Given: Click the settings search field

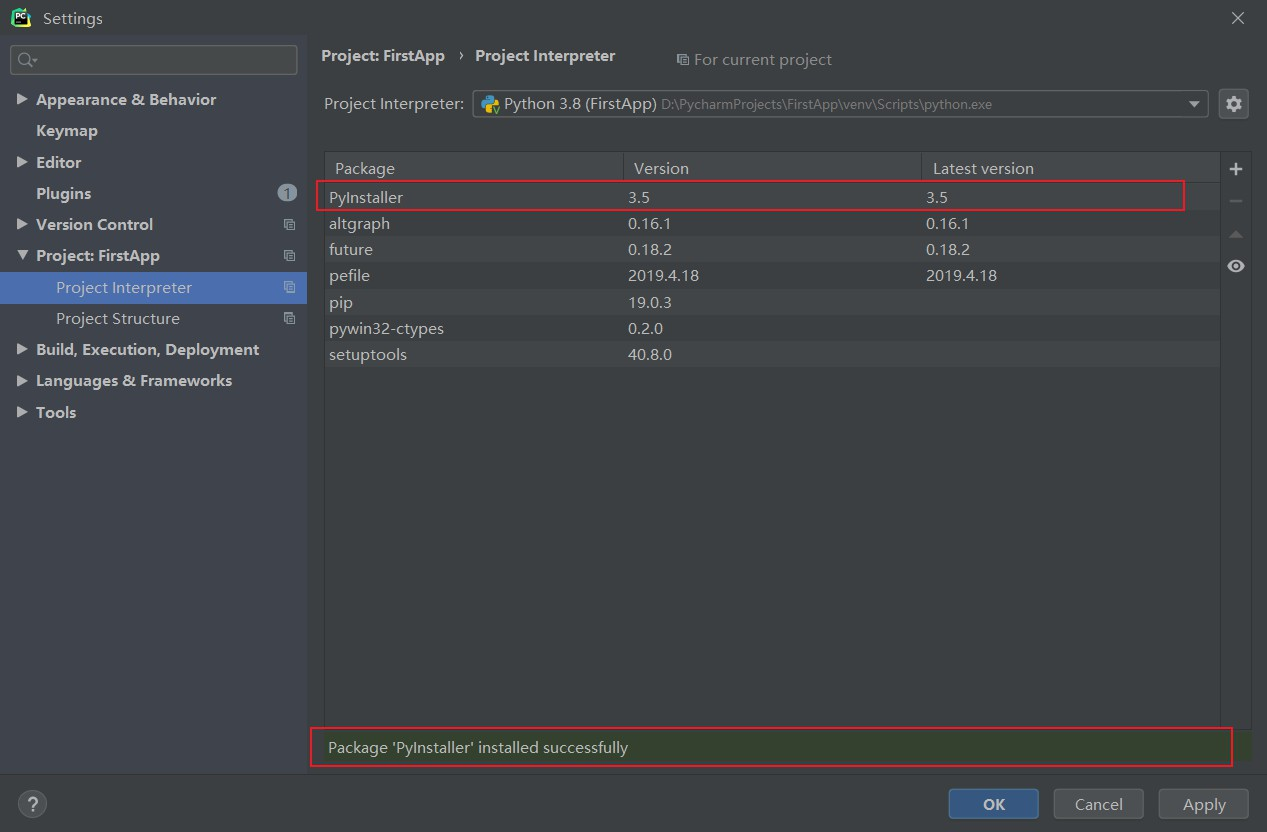Looking at the screenshot, I should pyautogui.click(x=160, y=60).
